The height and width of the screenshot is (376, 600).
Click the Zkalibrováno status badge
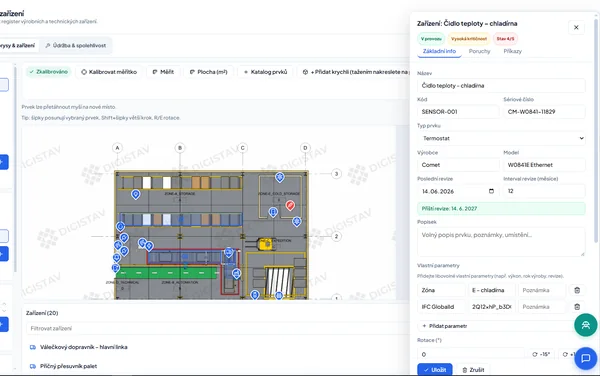(x=48, y=72)
